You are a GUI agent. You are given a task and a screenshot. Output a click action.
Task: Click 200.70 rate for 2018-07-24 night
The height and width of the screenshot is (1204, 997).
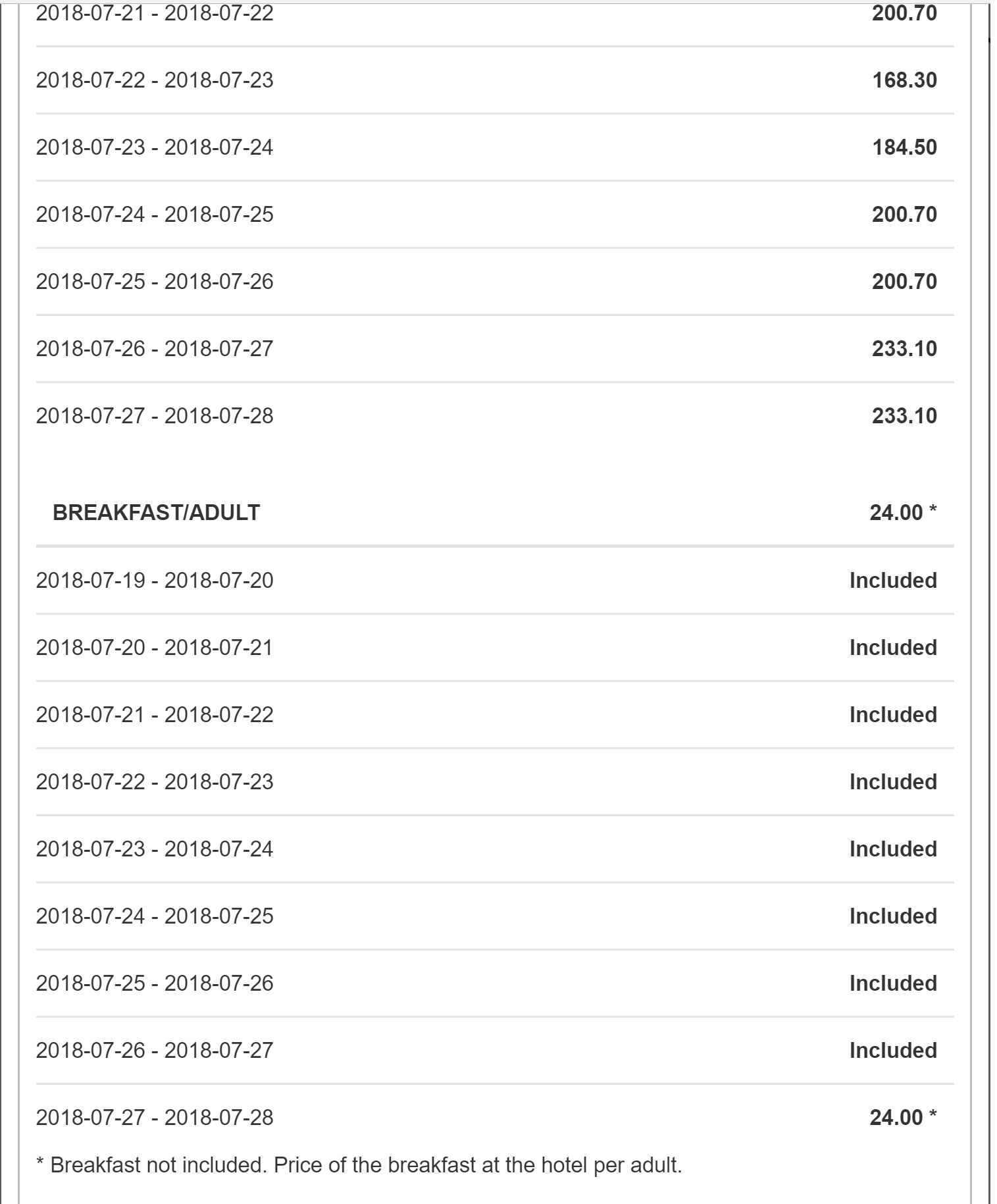pyautogui.click(x=904, y=215)
